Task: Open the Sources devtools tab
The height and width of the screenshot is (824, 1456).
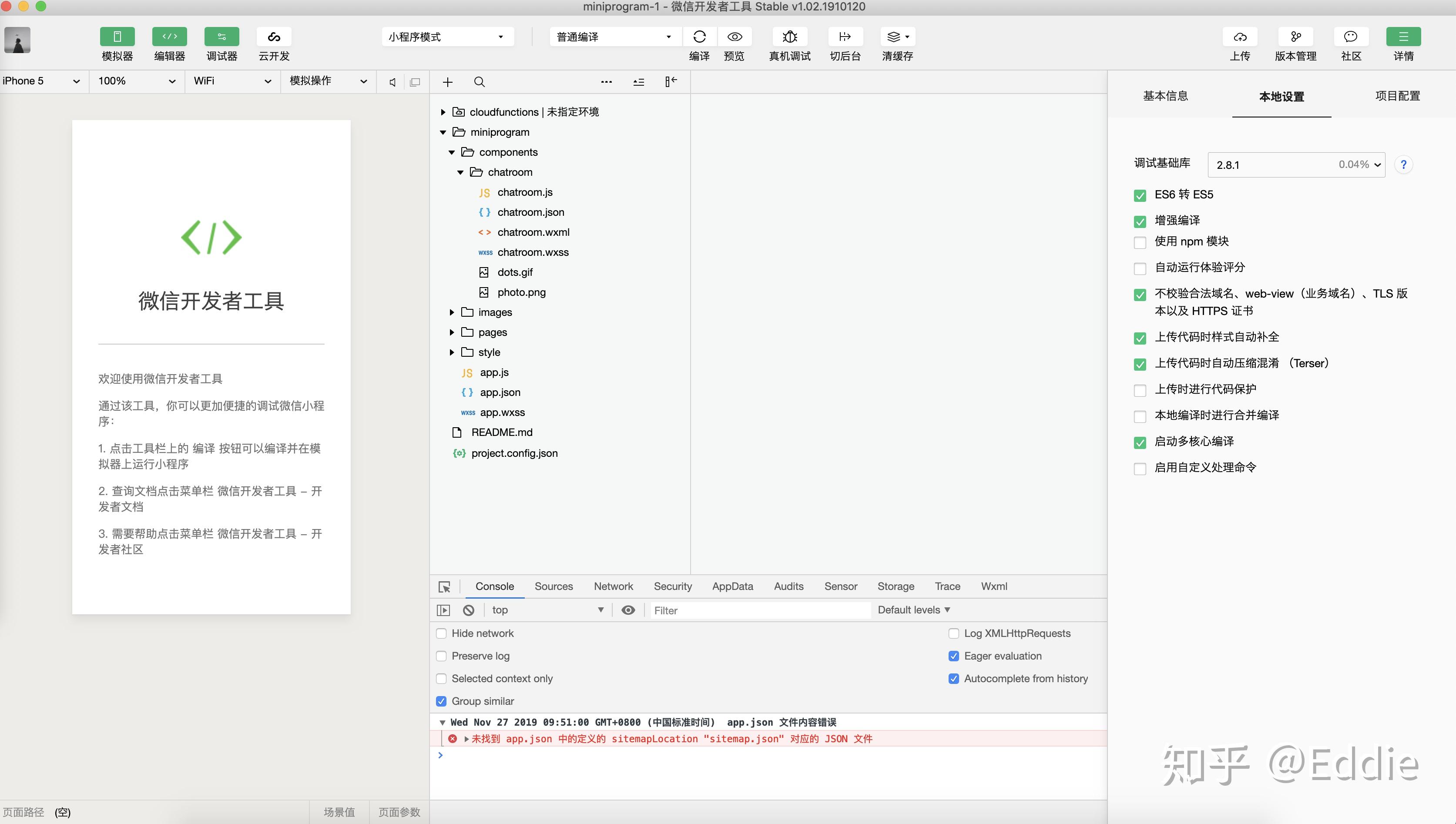Action: (554, 587)
